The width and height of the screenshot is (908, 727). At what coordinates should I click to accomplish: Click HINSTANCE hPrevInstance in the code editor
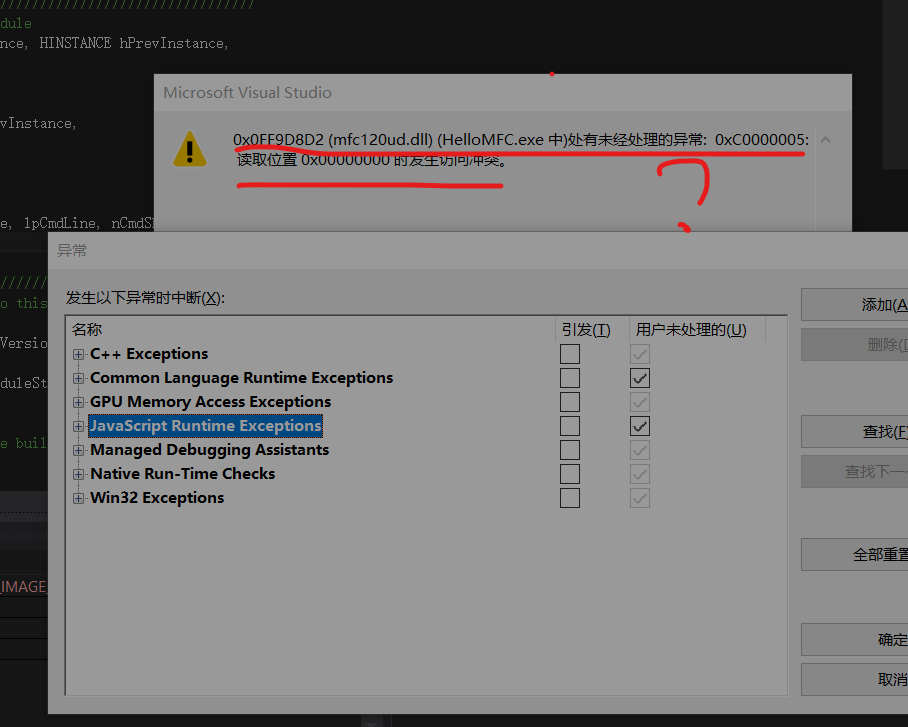(134, 43)
